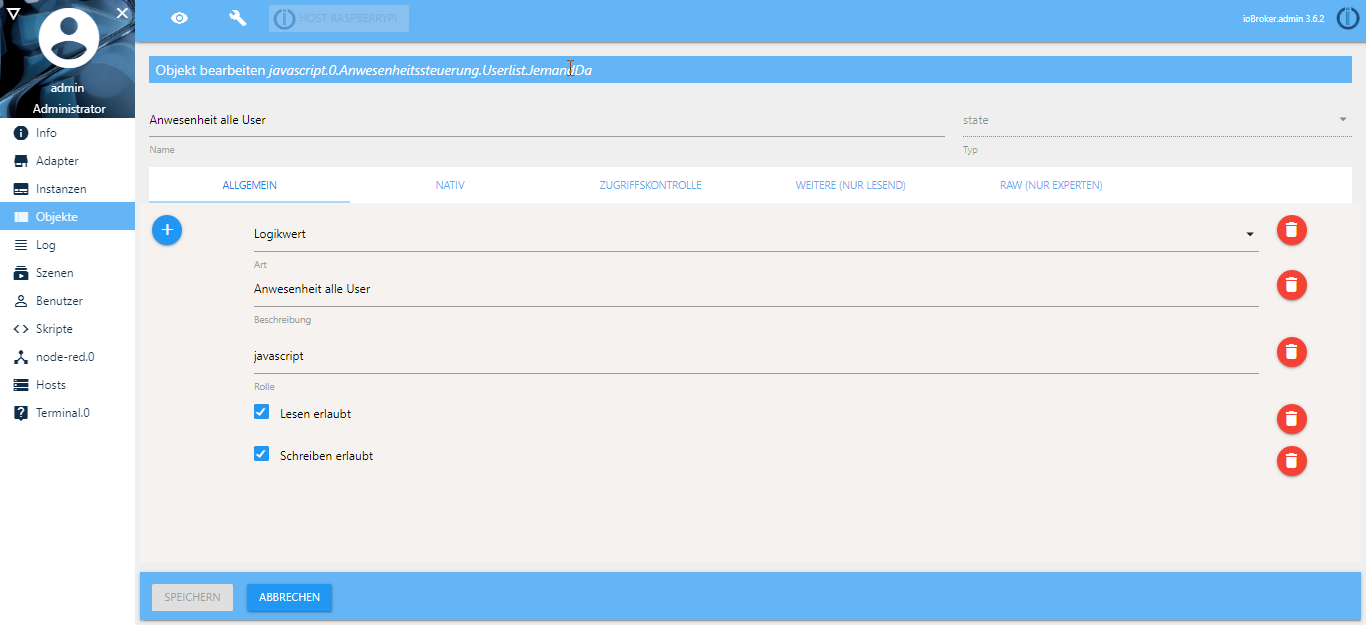Go to Instanzen in the sidebar
Viewport: 1366px width, 625px height.
pyautogui.click(x=67, y=189)
